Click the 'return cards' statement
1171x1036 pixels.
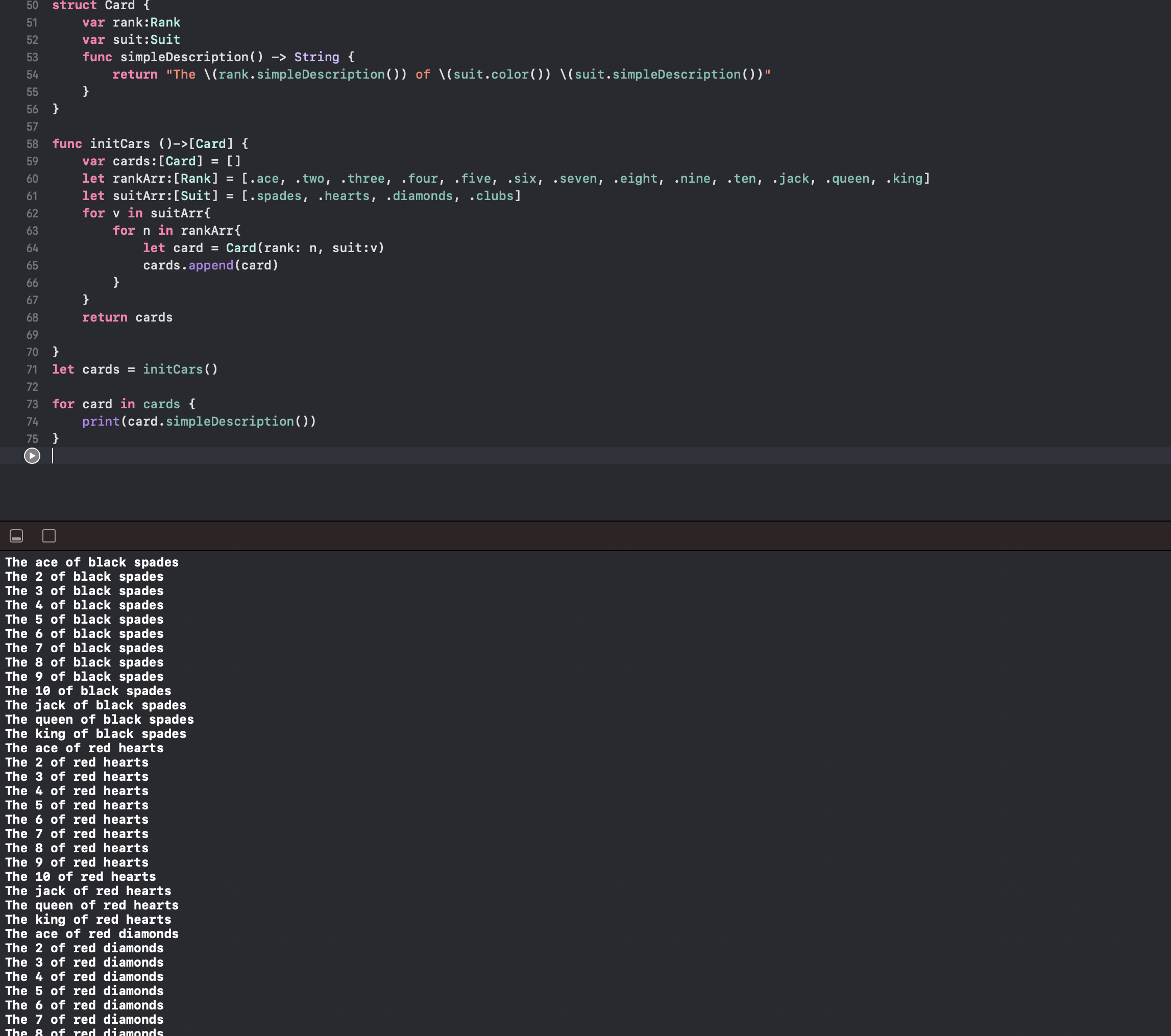(127, 317)
